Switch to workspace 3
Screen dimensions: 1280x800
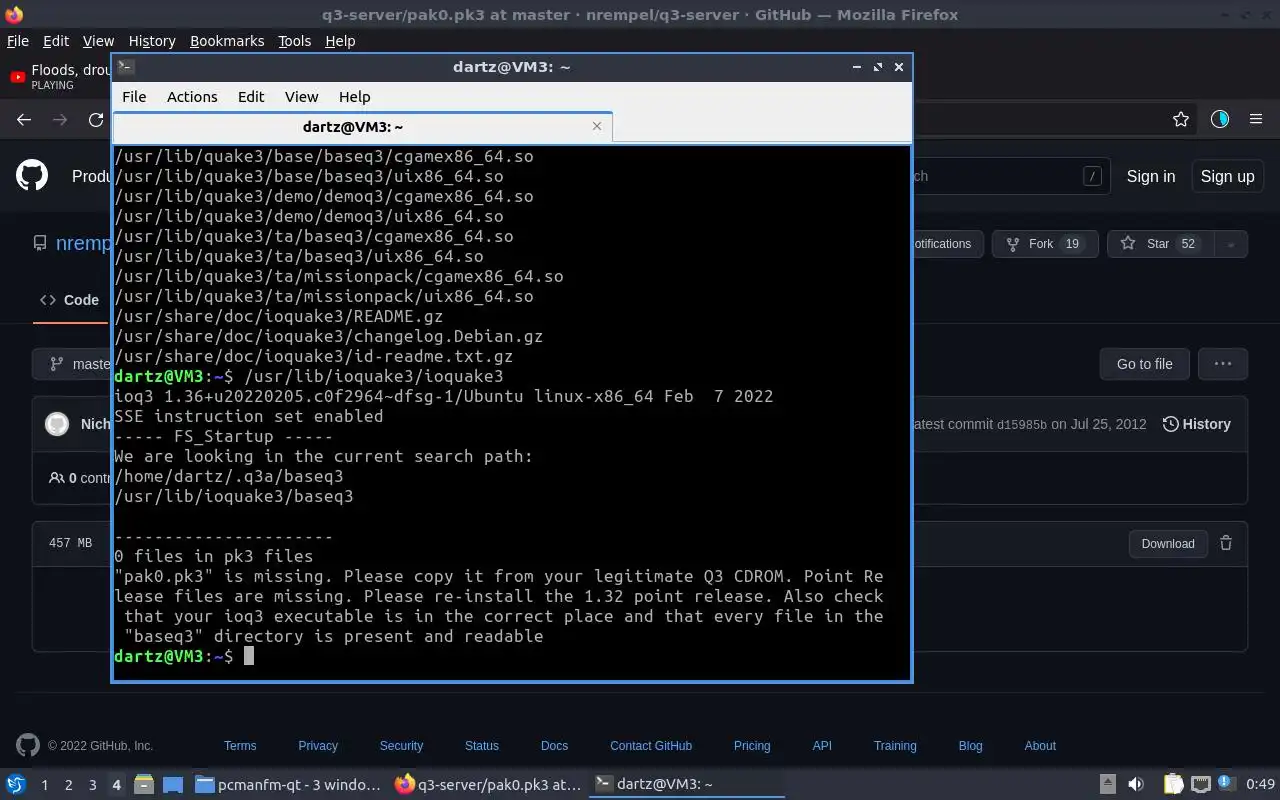[92, 785]
